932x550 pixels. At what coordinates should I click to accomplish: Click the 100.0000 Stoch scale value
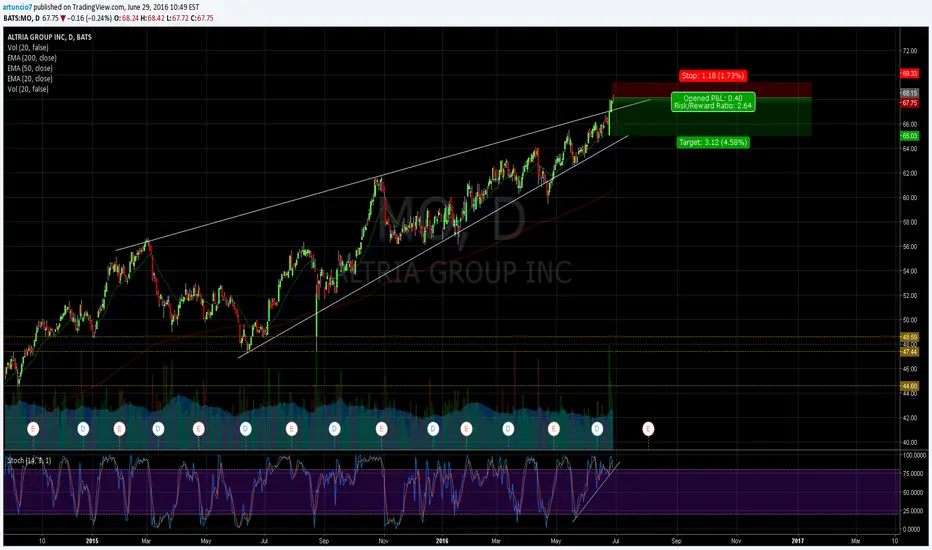[914, 455]
